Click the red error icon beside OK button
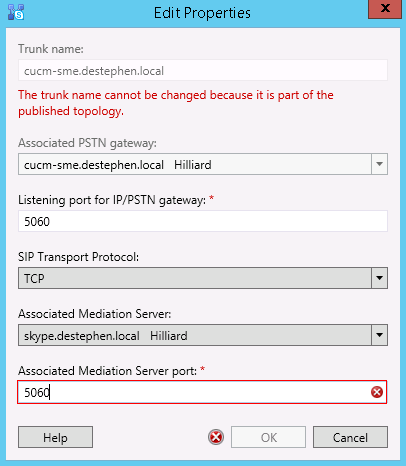Viewport: 406px width, 466px height. pyautogui.click(x=216, y=437)
